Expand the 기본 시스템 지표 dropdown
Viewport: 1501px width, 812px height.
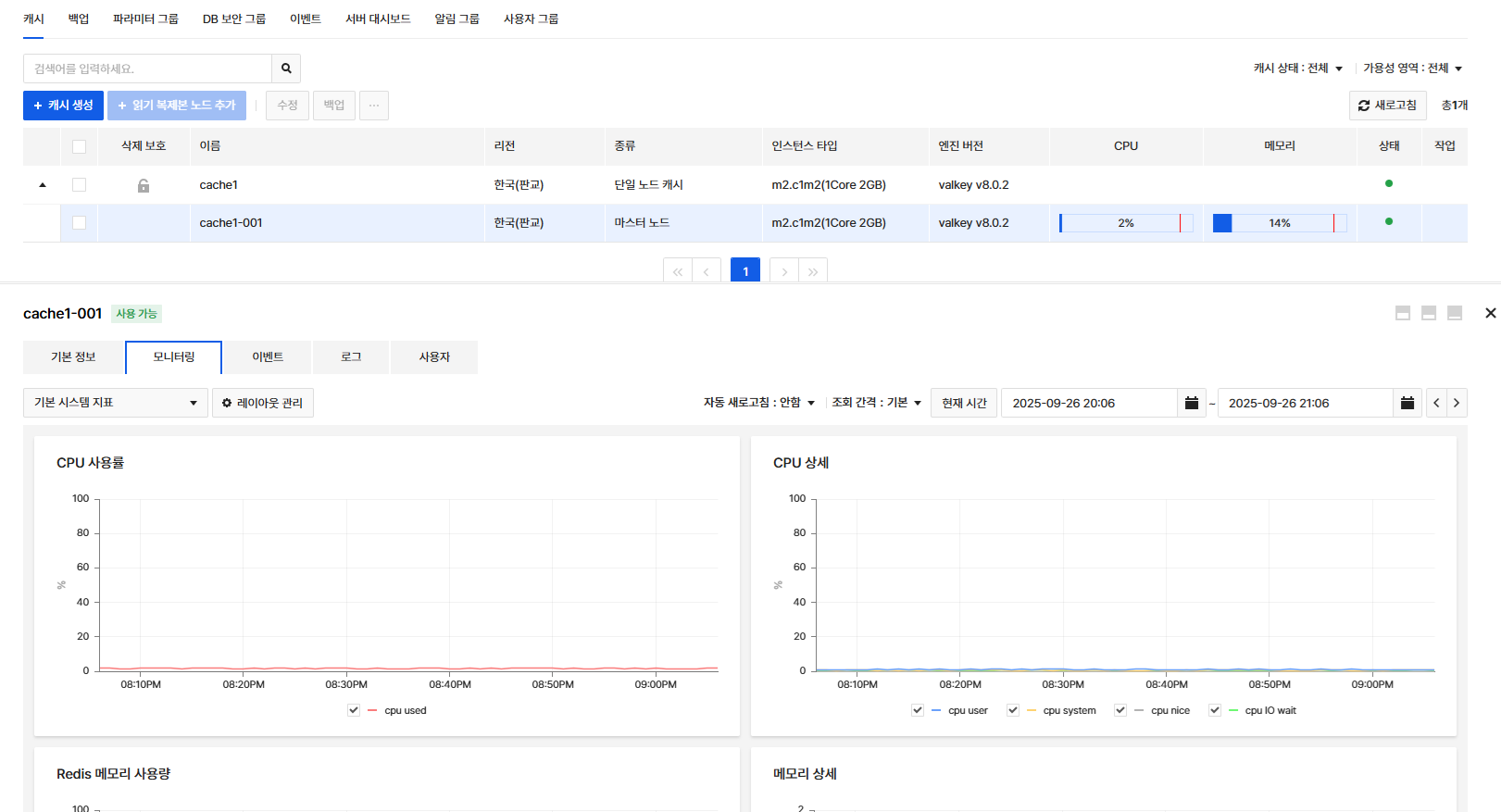click(115, 403)
